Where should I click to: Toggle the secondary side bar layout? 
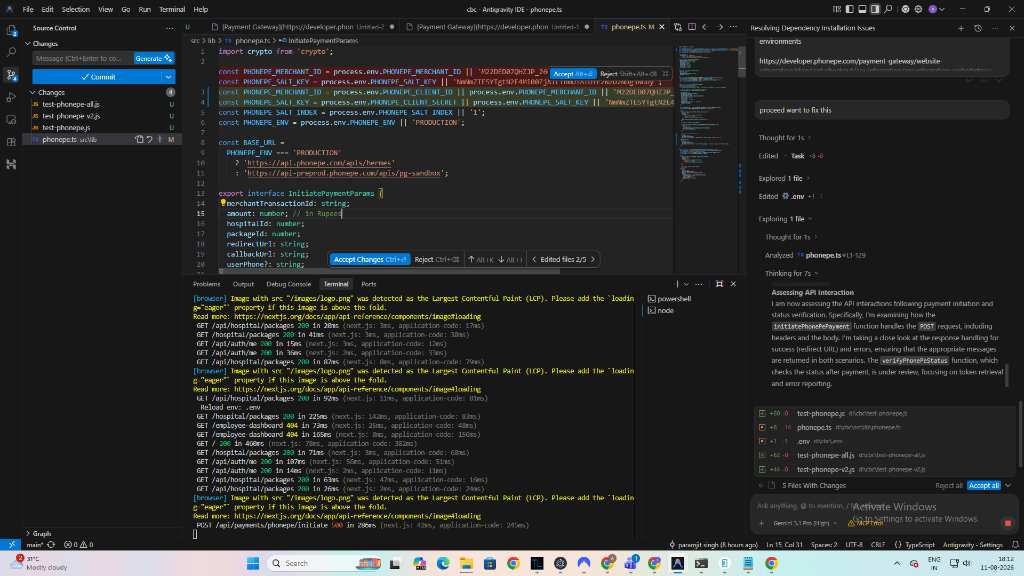click(874, 9)
